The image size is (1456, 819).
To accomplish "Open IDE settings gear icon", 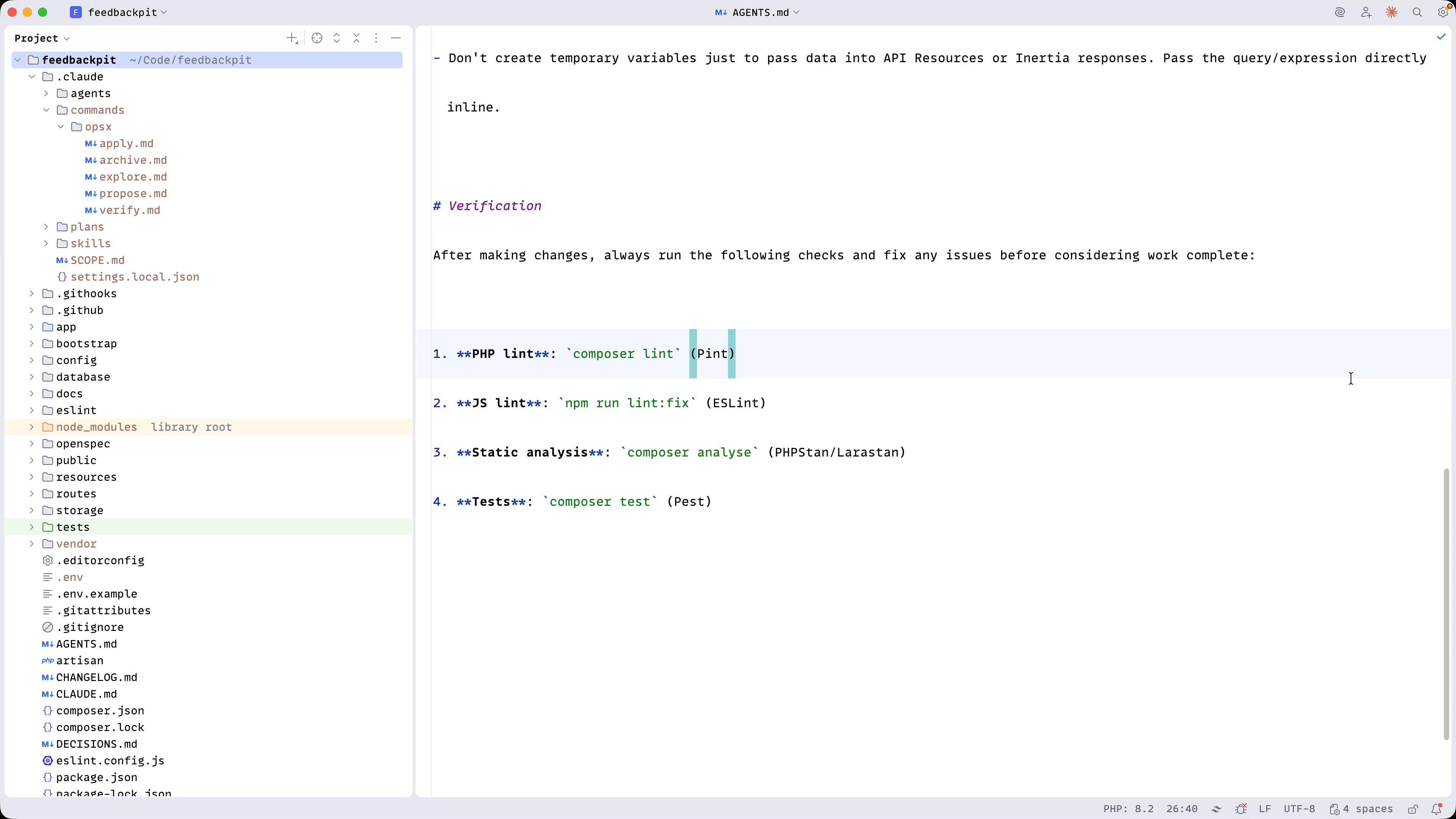I will click(x=1443, y=13).
